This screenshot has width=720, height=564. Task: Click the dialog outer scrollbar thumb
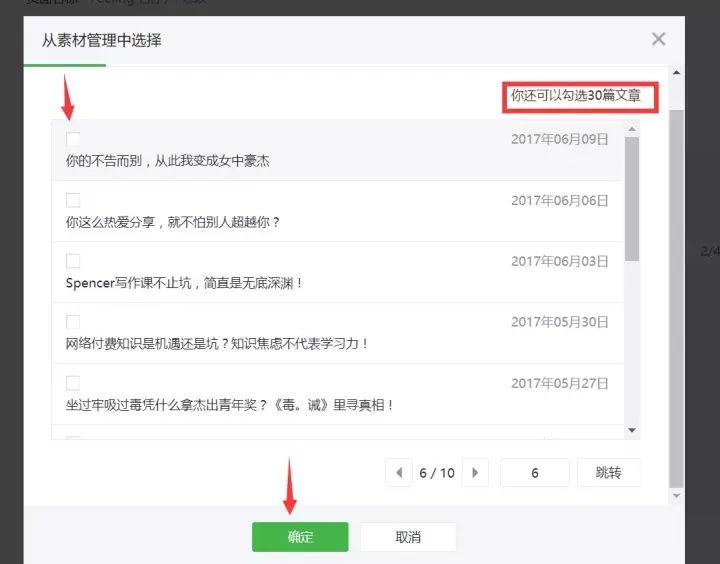pos(676,299)
